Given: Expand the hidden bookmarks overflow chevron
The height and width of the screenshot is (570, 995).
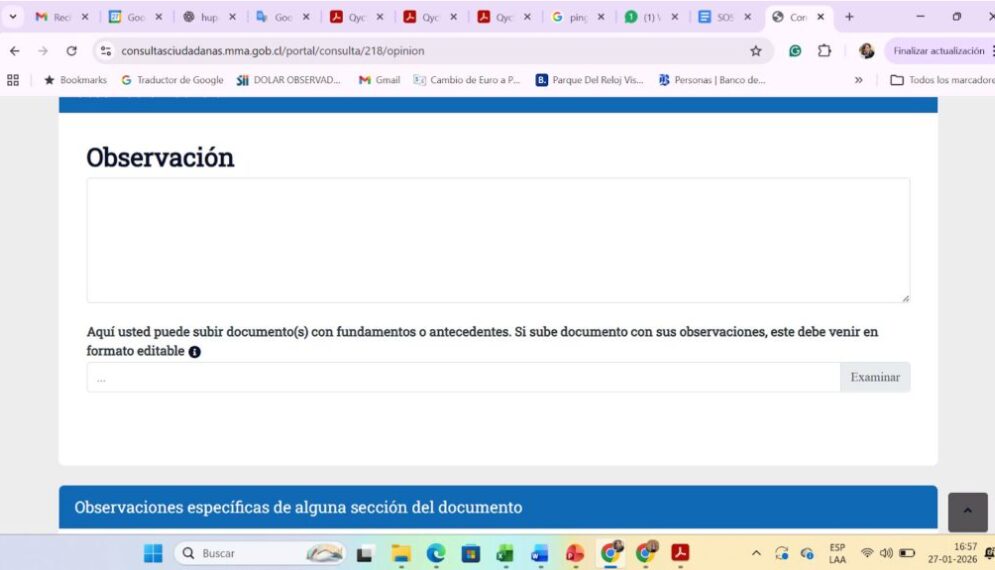Looking at the screenshot, I should coord(858,80).
